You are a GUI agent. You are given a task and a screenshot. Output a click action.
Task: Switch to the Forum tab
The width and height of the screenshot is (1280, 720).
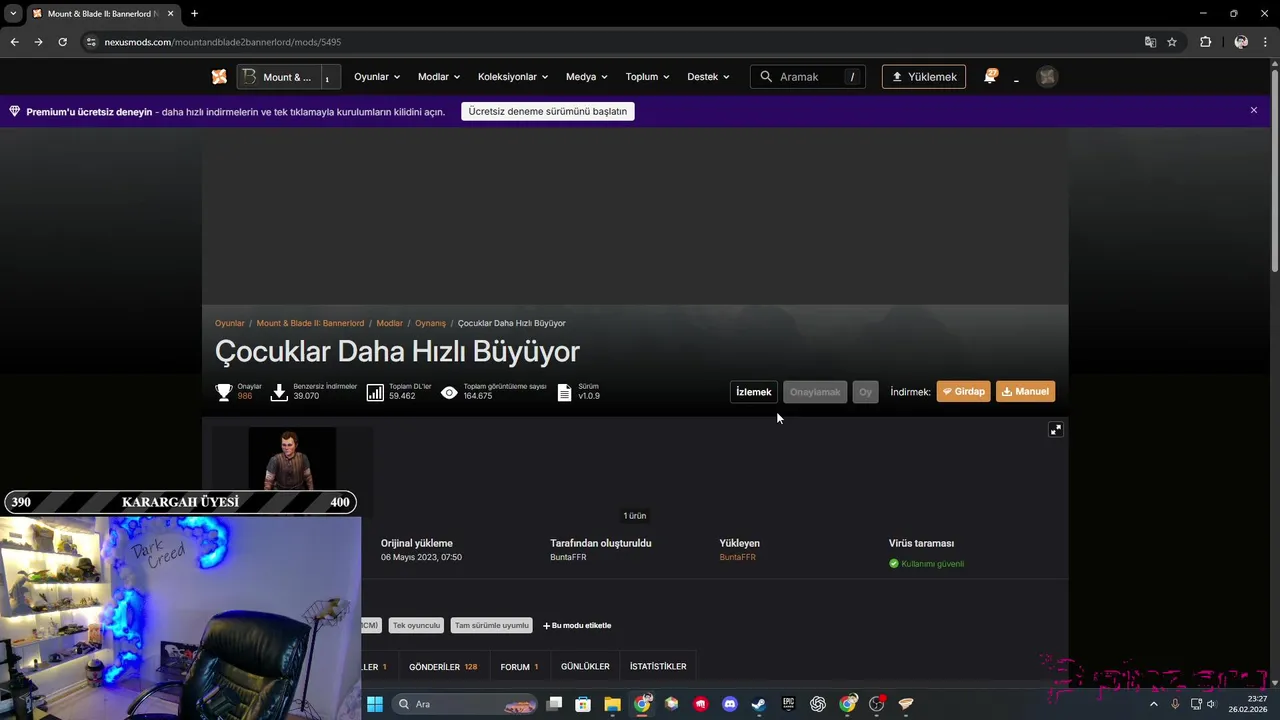tap(519, 666)
